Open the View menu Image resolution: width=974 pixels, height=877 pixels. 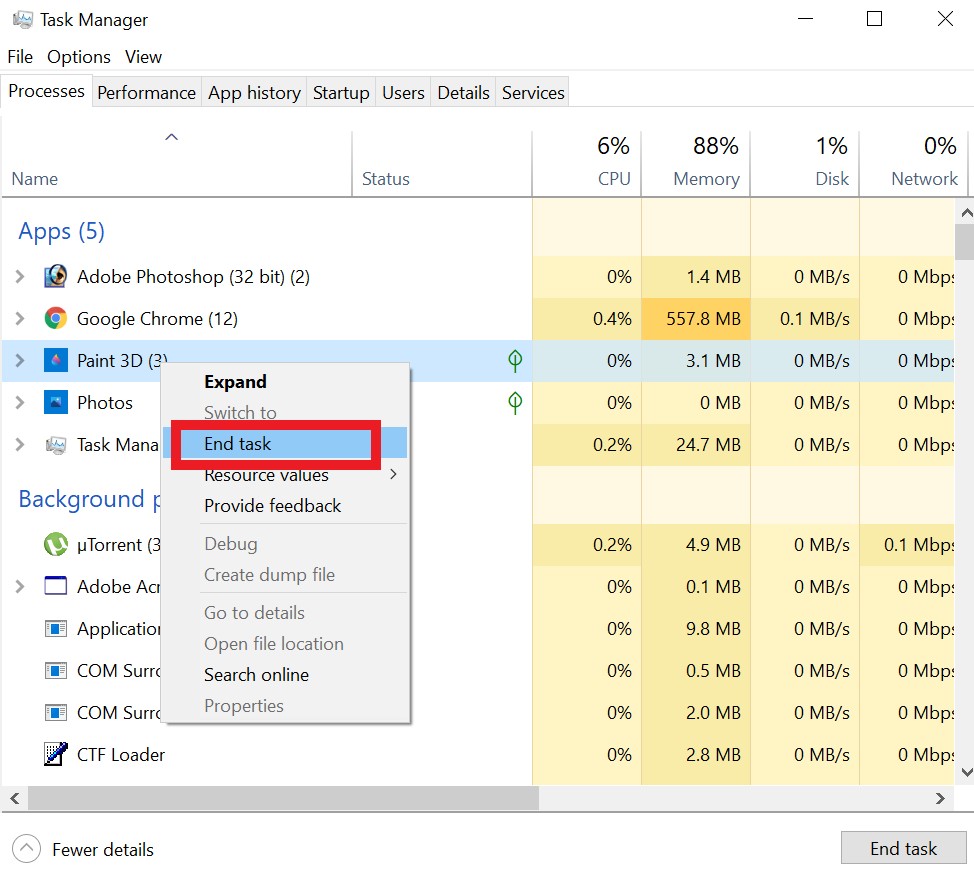[x=143, y=57]
